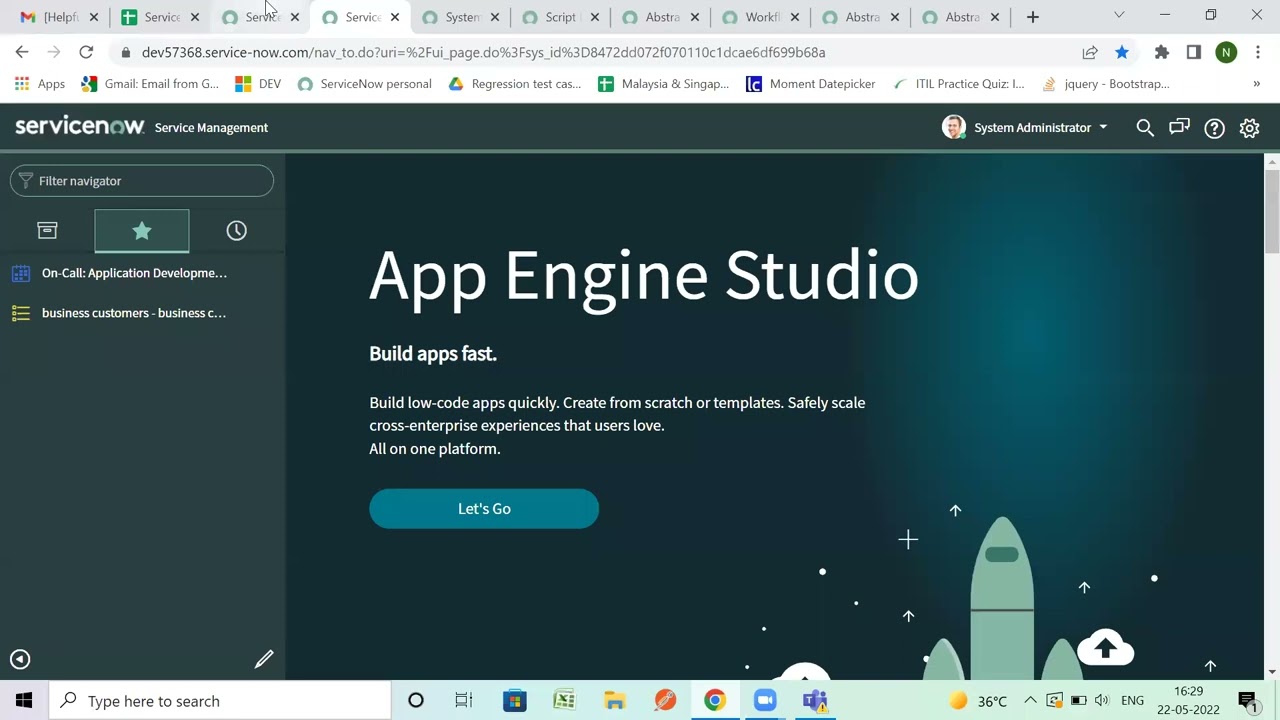Click the Filter navigator input
Viewport: 1280px width, 720px height.
pyautogui.click(x=142, y=181)
